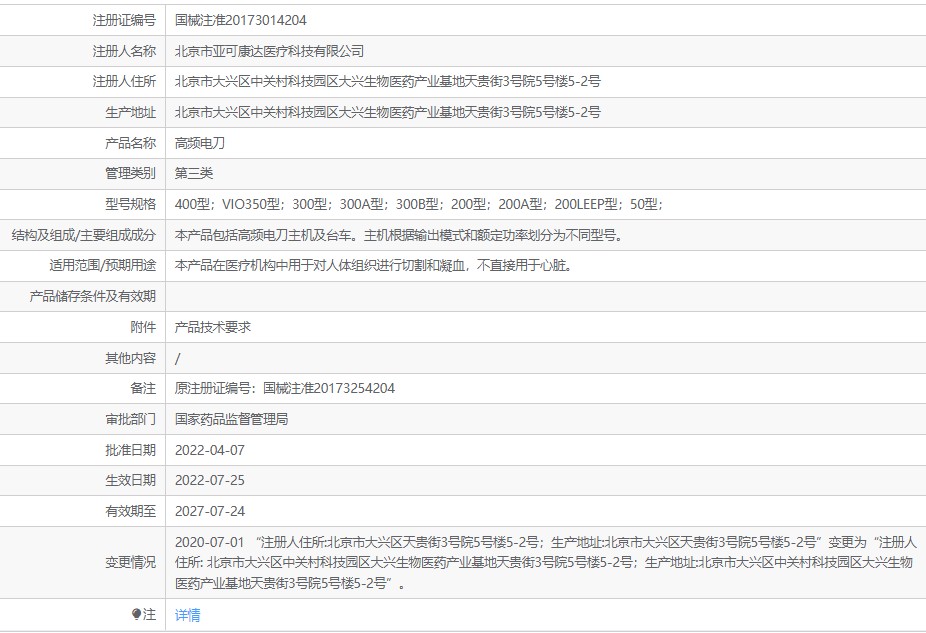Click the structure description 本产品包括高频电刀主机及台车

pyautogui.click(x=399, y=235)
